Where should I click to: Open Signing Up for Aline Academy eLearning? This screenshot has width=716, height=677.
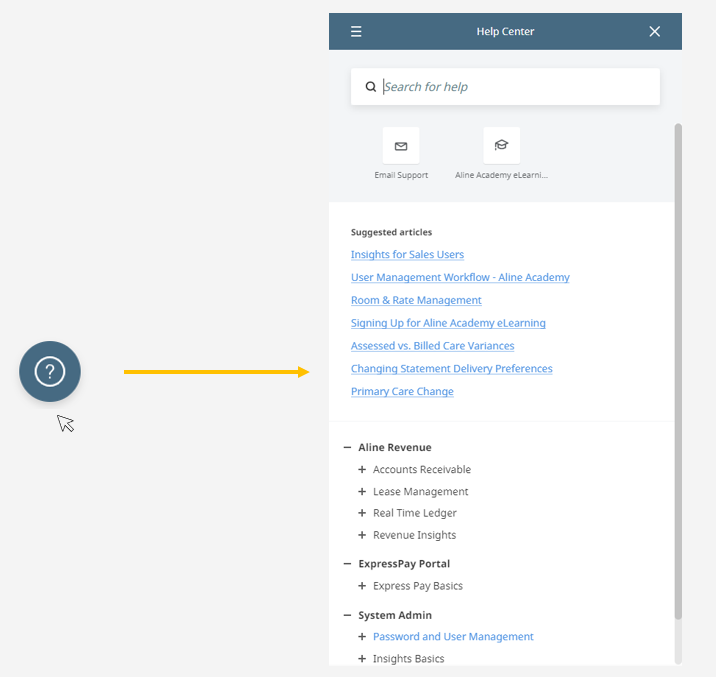point(448,323)
